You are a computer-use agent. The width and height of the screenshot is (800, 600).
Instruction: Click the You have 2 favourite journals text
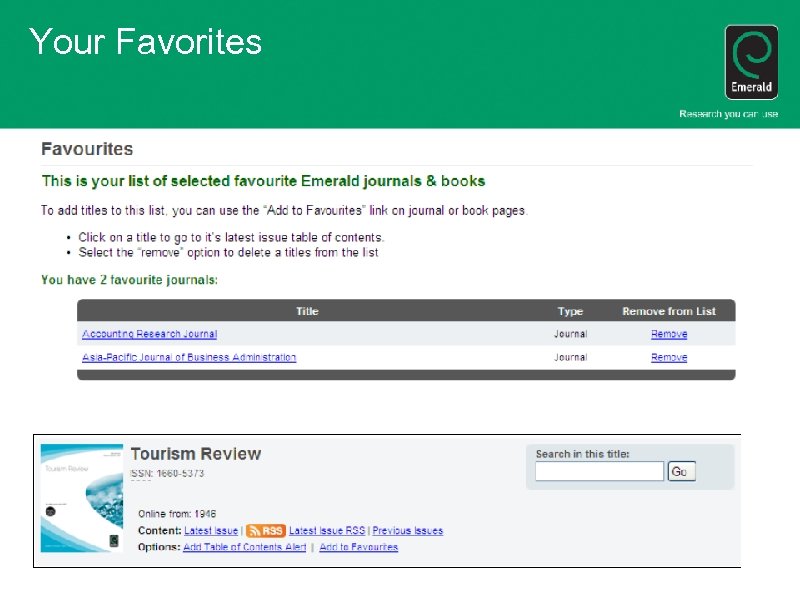tap(130, 280)
